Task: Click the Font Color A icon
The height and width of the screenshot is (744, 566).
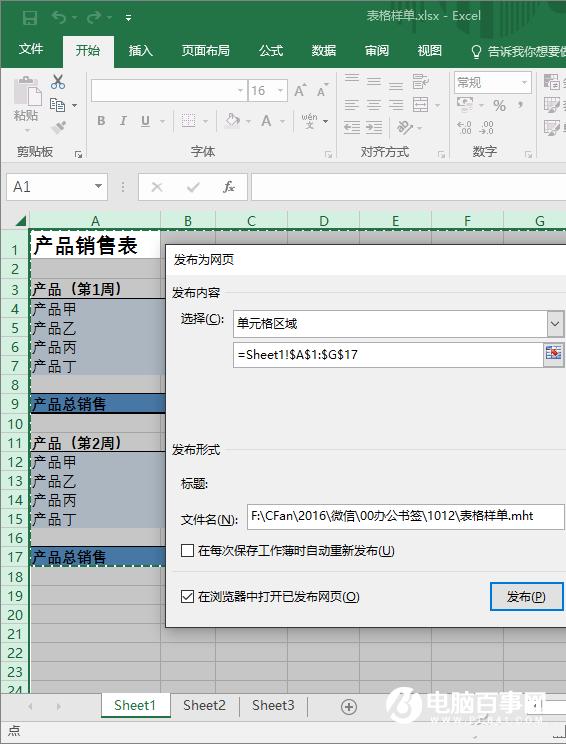Action: [x=266, y=121]
